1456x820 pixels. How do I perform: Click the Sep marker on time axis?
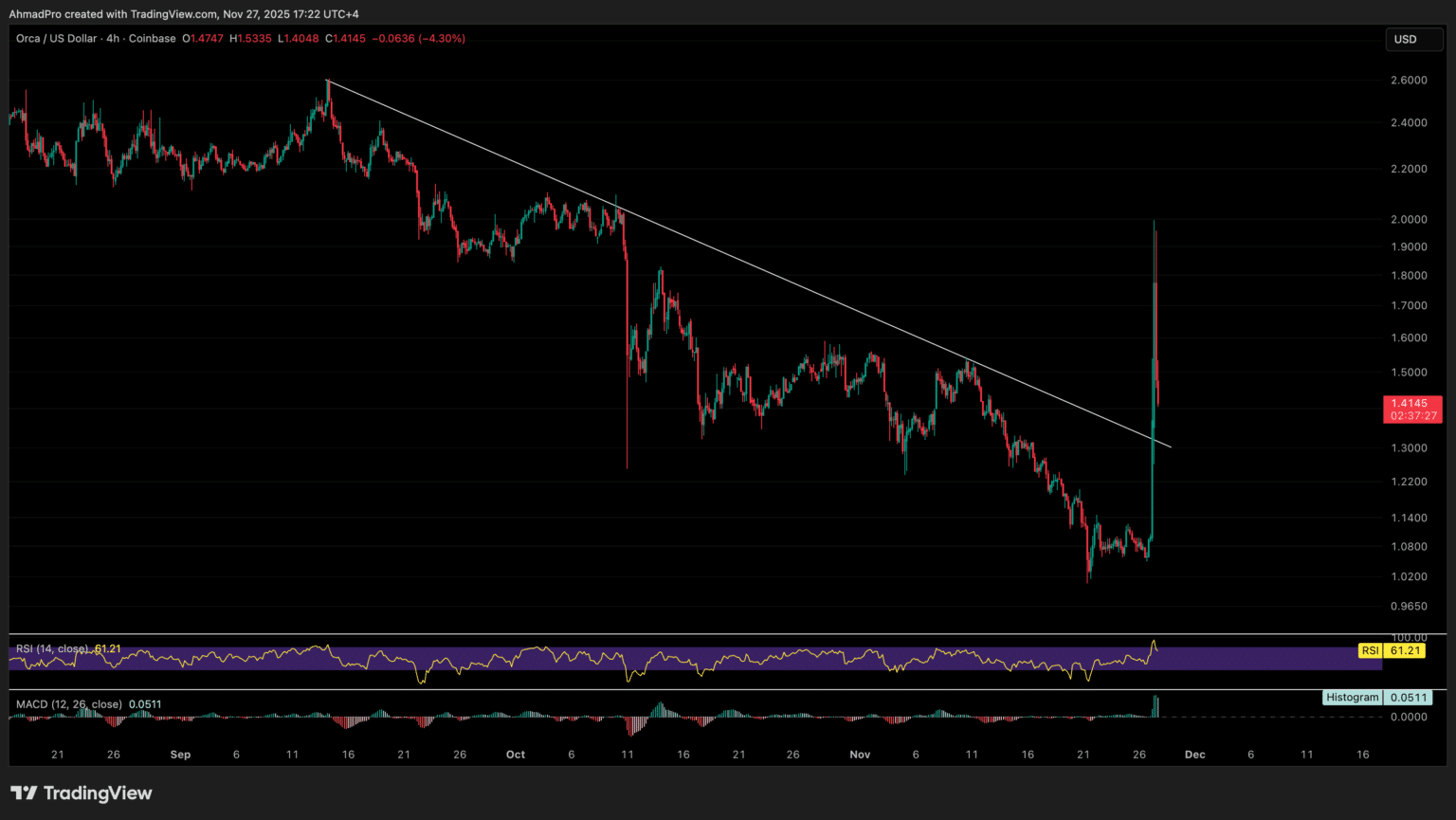(180, 756)
